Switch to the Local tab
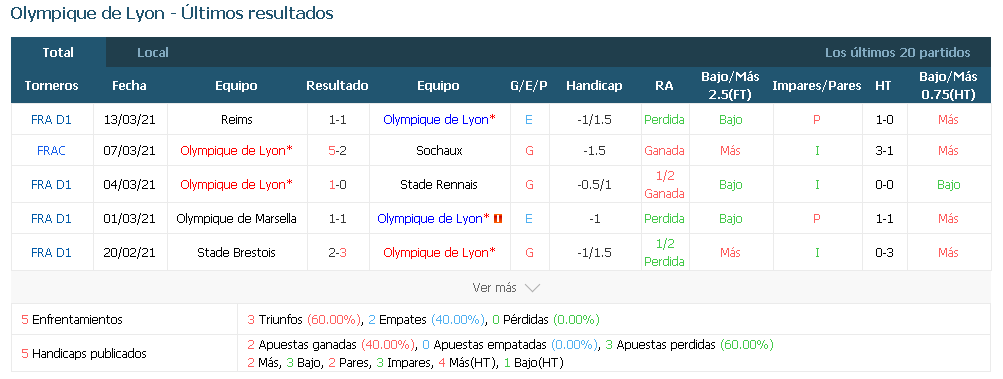Screen dimensions: 1003x379 point(153,52)
